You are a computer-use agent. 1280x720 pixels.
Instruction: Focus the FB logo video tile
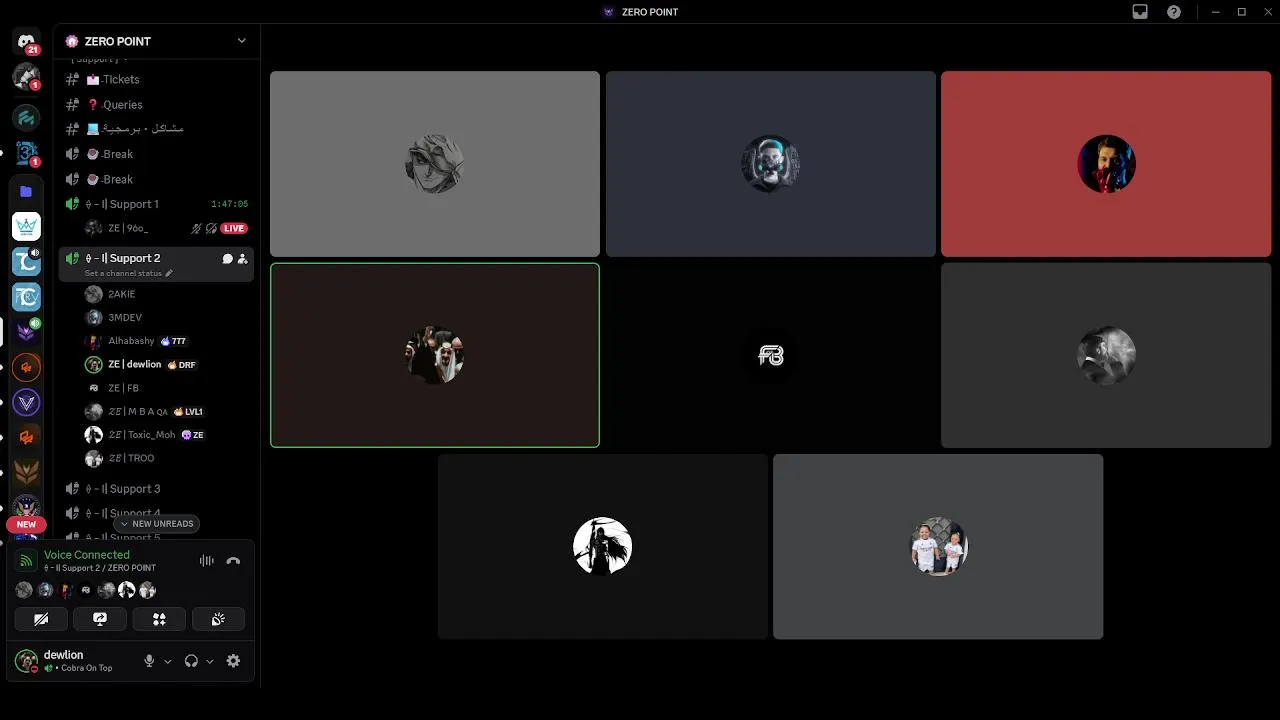771,355
